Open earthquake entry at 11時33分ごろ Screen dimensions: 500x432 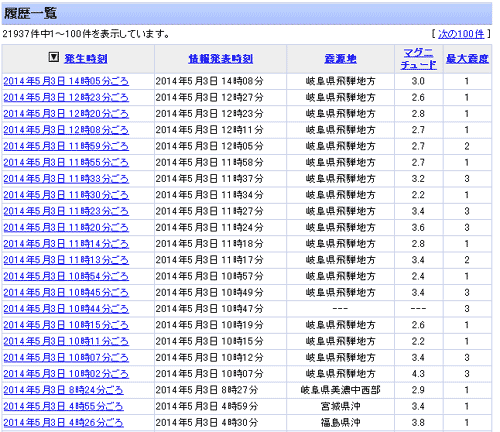pyautogui.click(x=66, y=179)
